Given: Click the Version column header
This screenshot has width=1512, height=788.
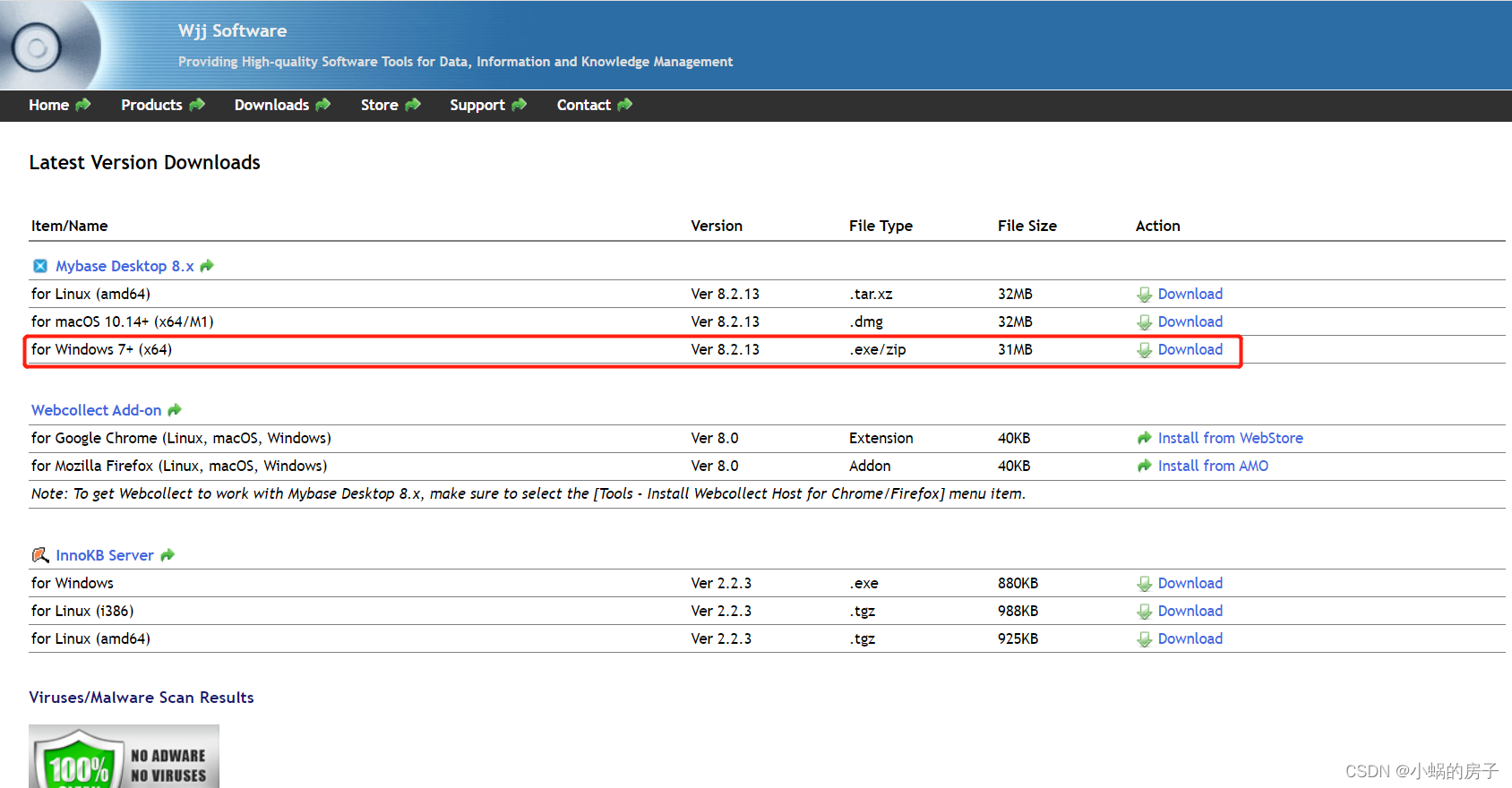Looking at the screenshot, I should pos(717,226).
